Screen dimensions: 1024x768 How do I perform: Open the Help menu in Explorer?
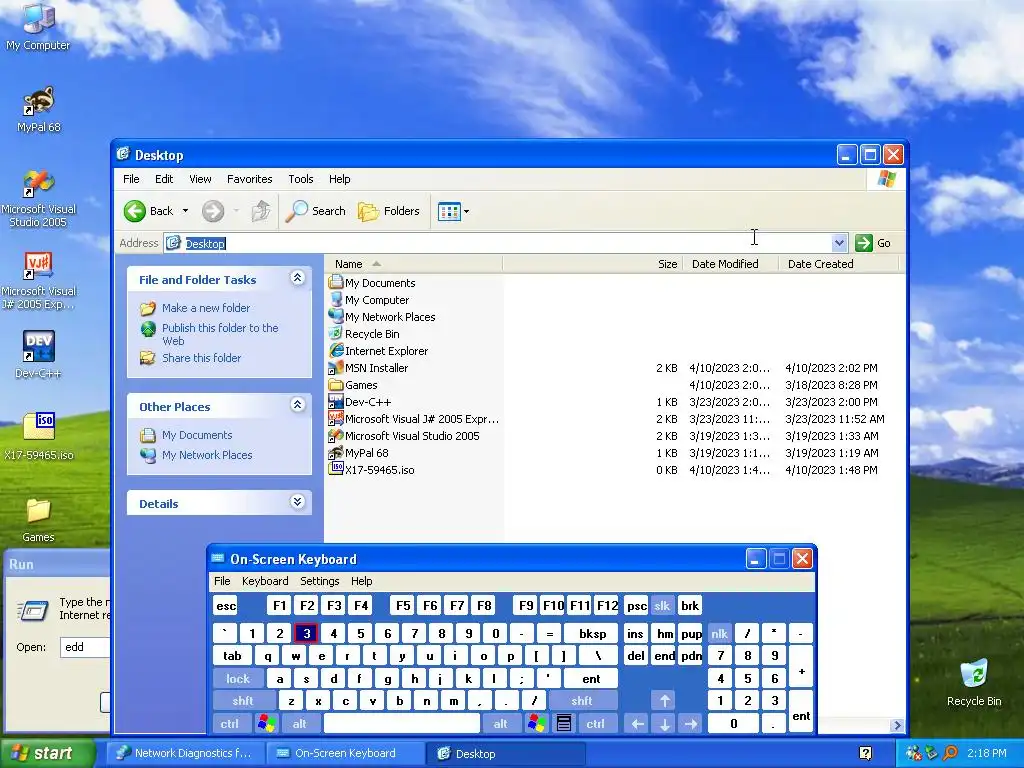click(340, 179)
